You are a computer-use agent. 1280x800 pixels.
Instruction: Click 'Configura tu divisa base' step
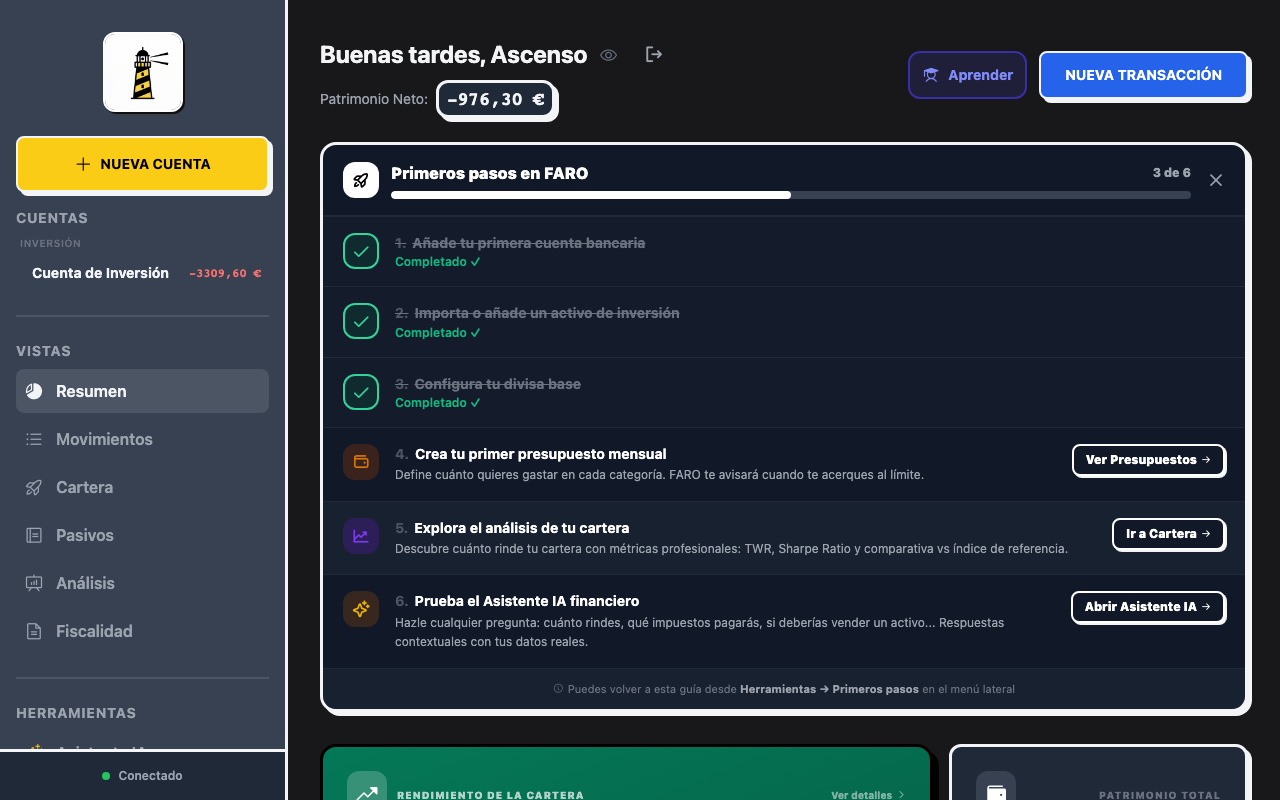click(x=497, y=384)
